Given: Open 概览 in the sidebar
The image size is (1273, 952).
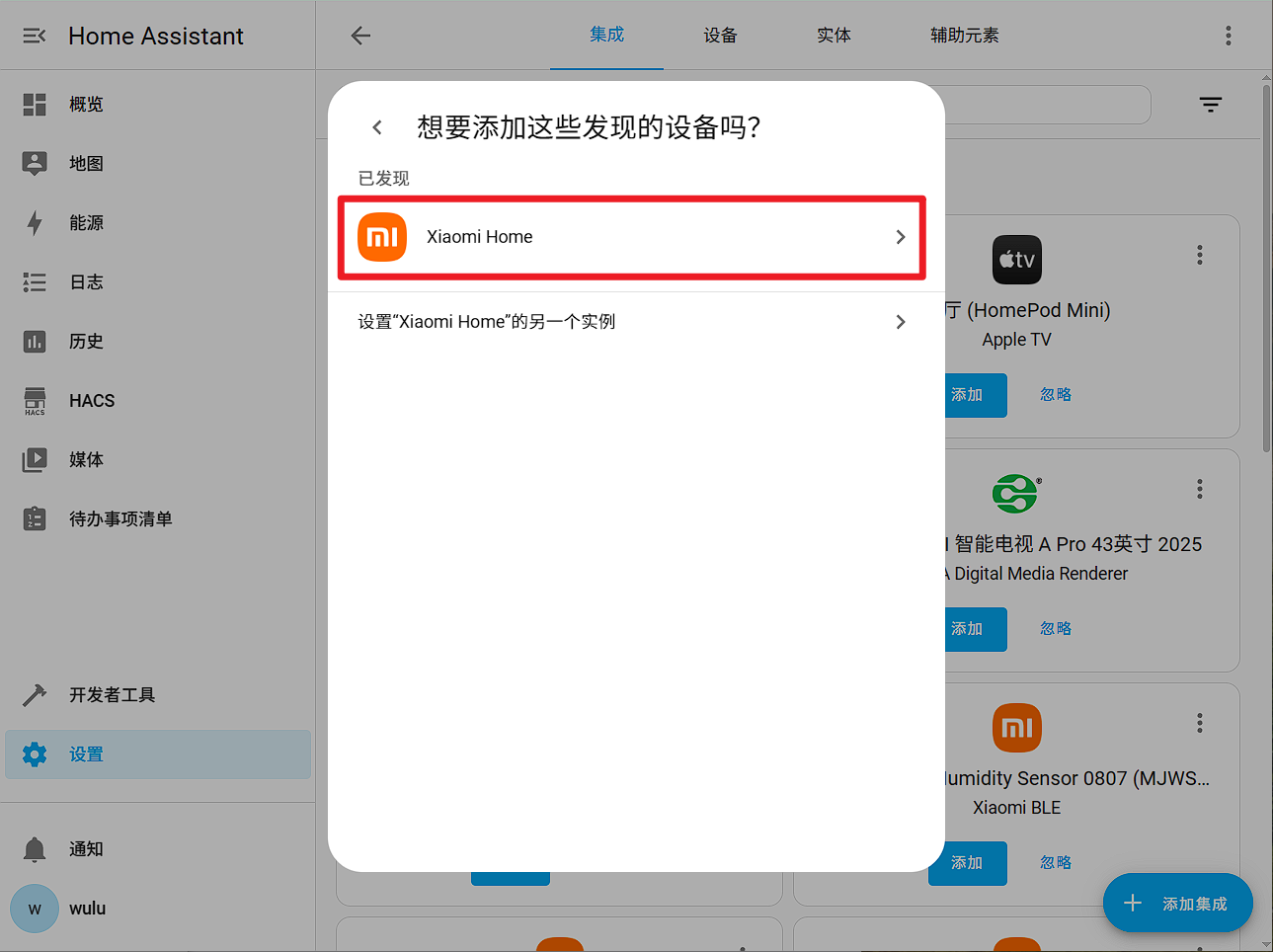Looking at the screenshot, I should tap(158, 105).
